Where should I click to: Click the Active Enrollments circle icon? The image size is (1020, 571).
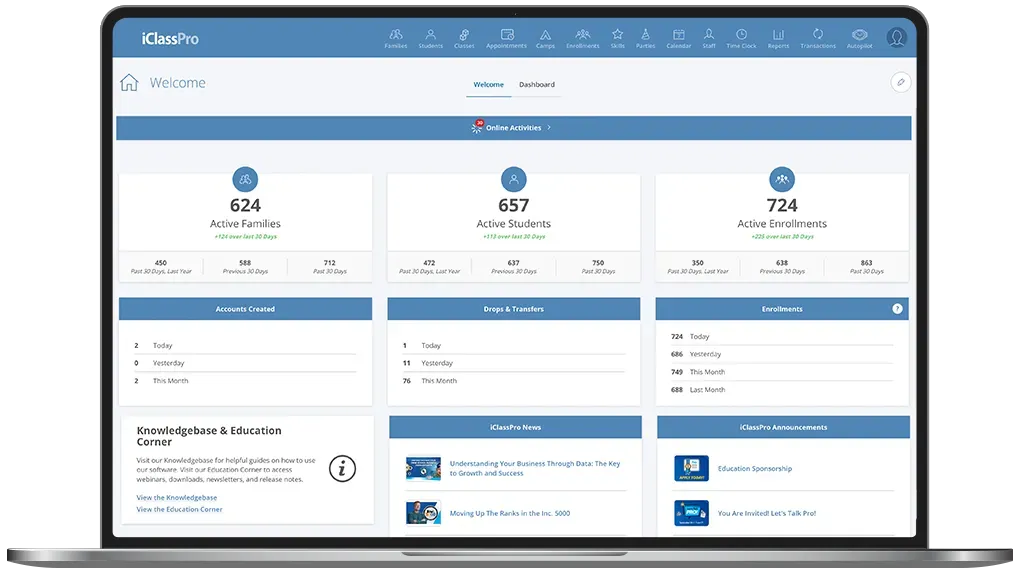click(x=782, y=179)
